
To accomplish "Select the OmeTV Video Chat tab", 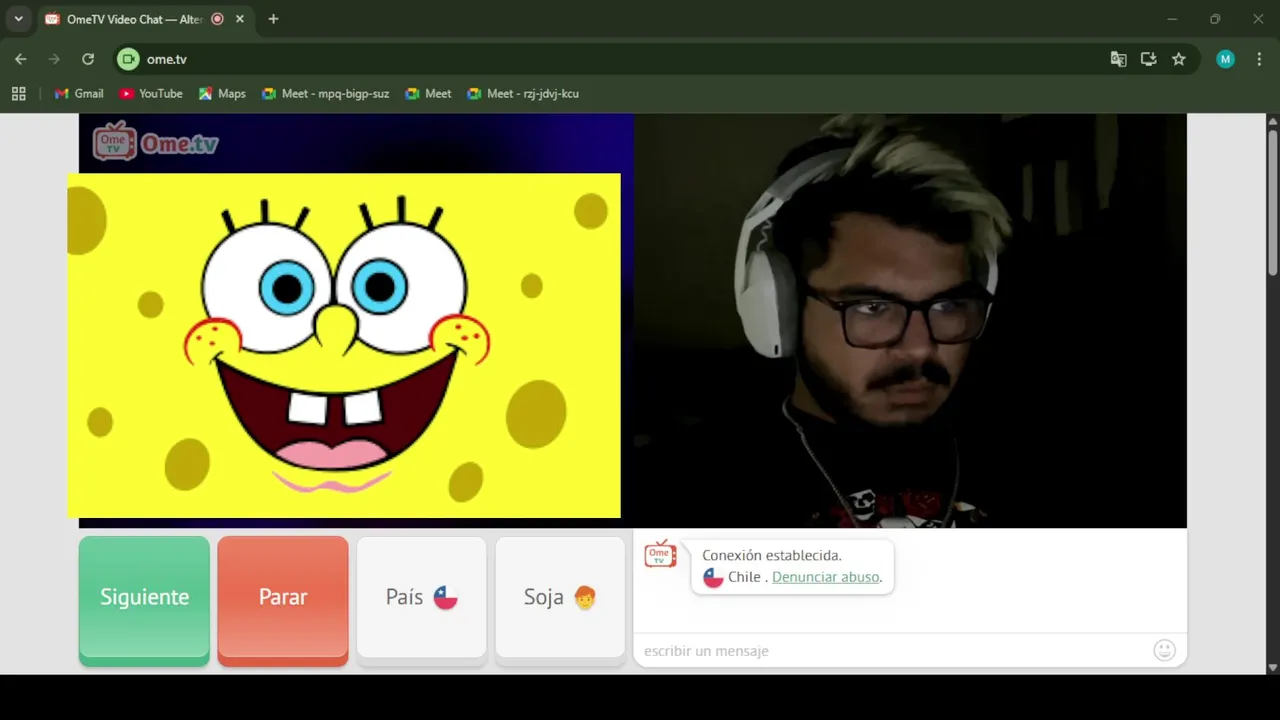I will click(135, 19).
